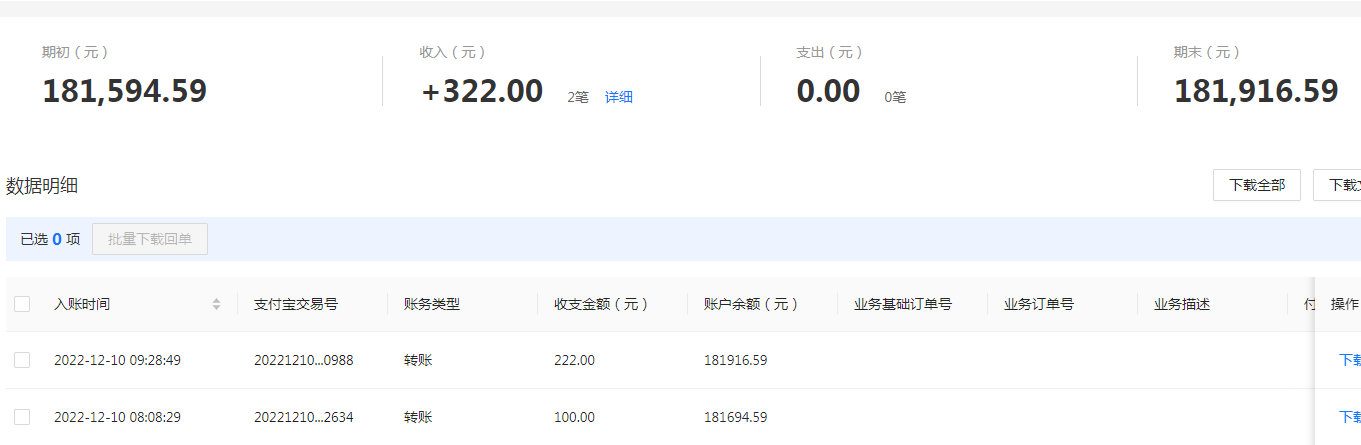The image size is (1361, 445).
Task: Click the 0笔 expense count
Action: point(895,97)
